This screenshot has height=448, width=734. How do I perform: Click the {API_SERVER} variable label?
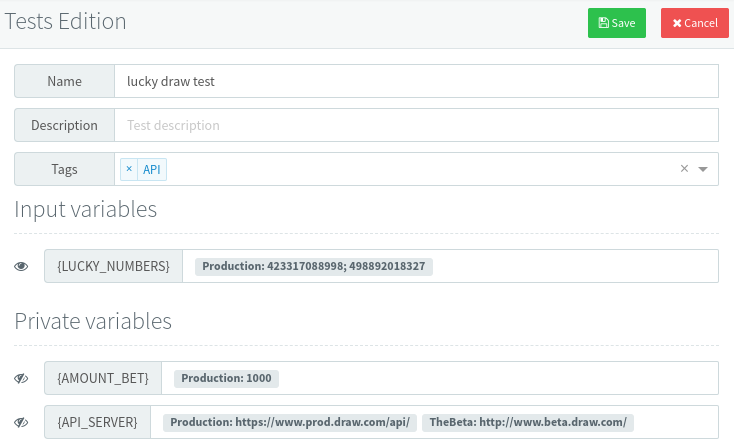[97, 422]
